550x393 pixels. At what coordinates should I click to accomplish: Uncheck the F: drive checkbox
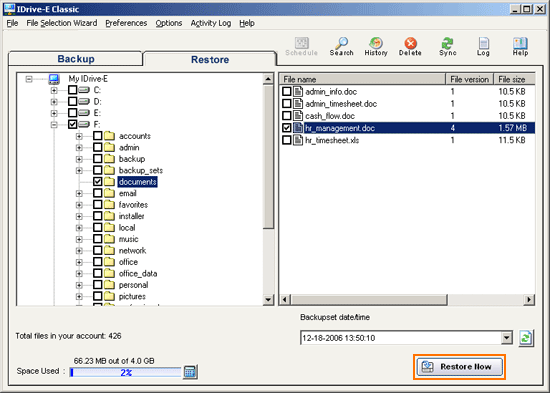tap(73, 124)
